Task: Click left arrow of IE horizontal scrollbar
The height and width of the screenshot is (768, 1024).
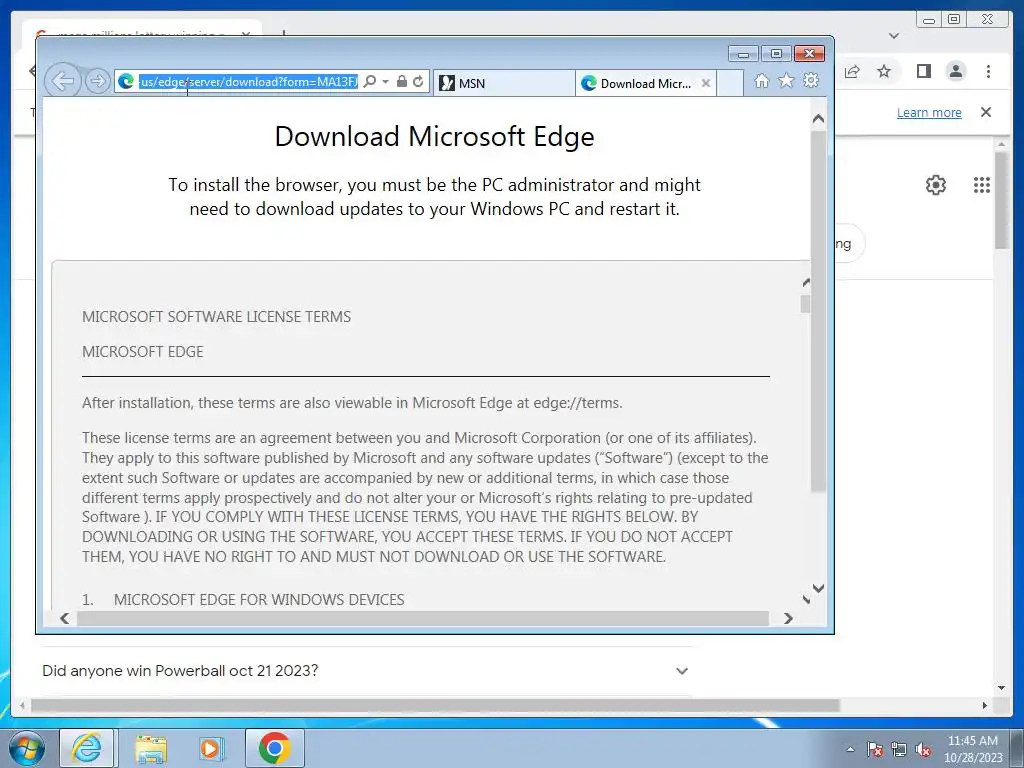Action: (64, 618)
